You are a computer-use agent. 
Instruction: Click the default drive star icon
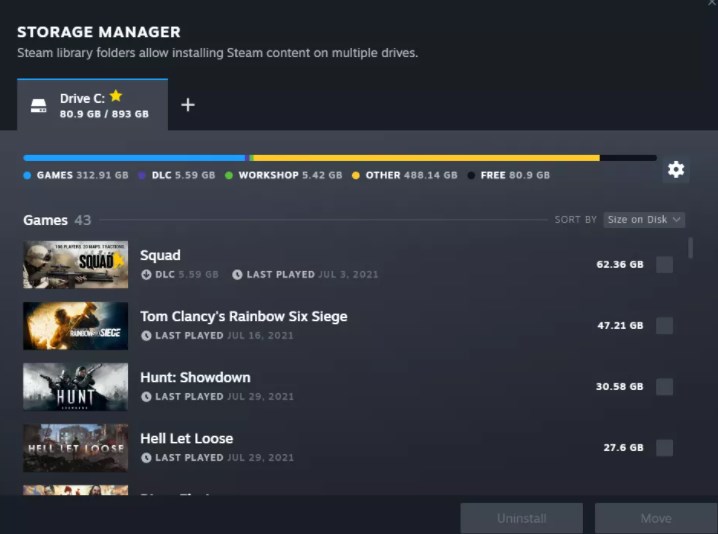[116, 96]
